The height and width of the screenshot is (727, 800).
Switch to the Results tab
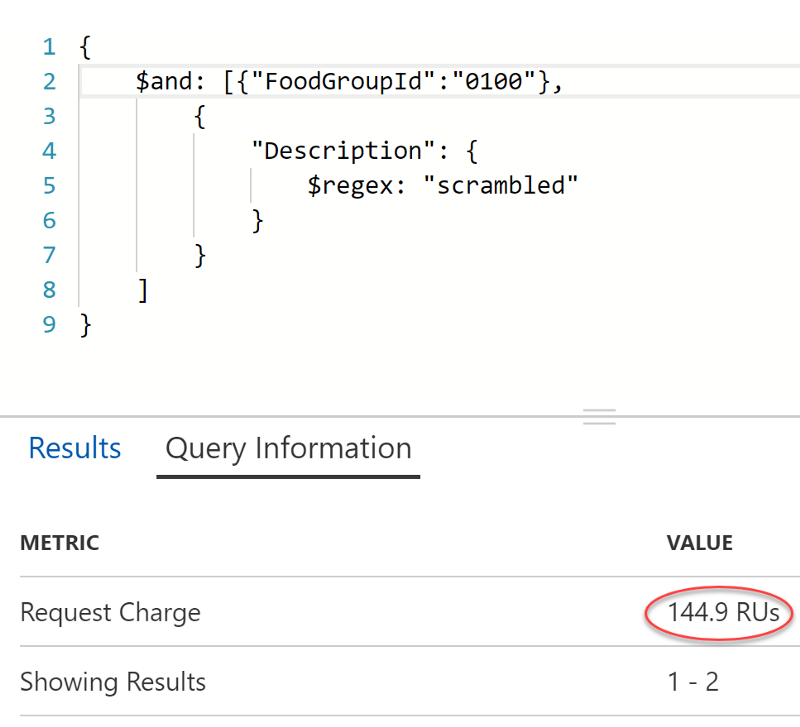pos(75,449)
